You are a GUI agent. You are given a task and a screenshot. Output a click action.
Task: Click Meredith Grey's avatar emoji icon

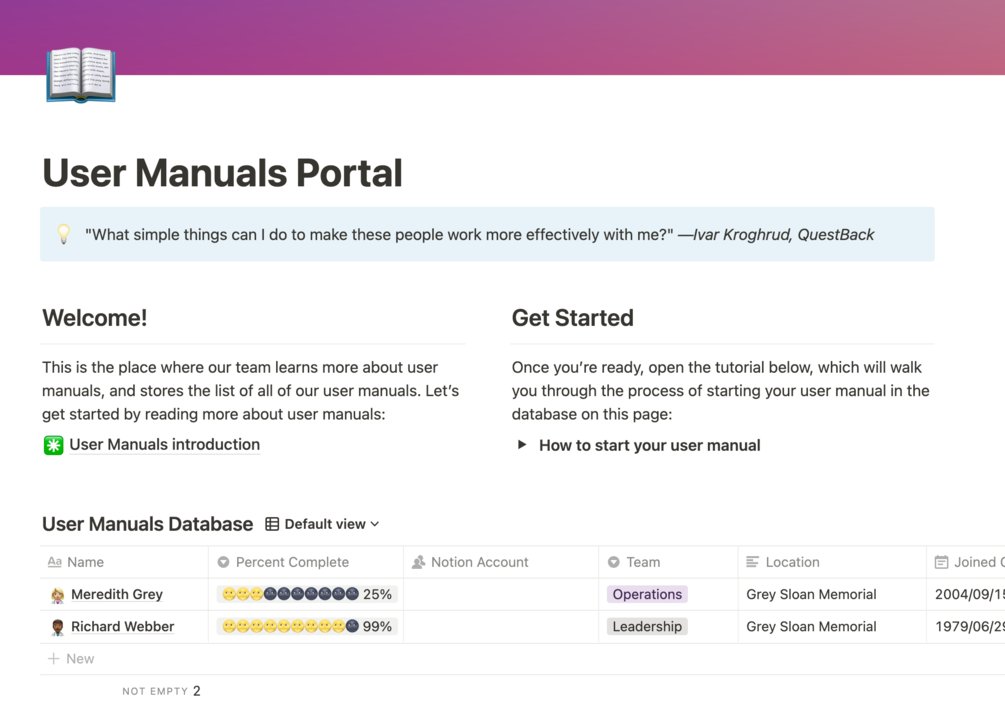58,595
